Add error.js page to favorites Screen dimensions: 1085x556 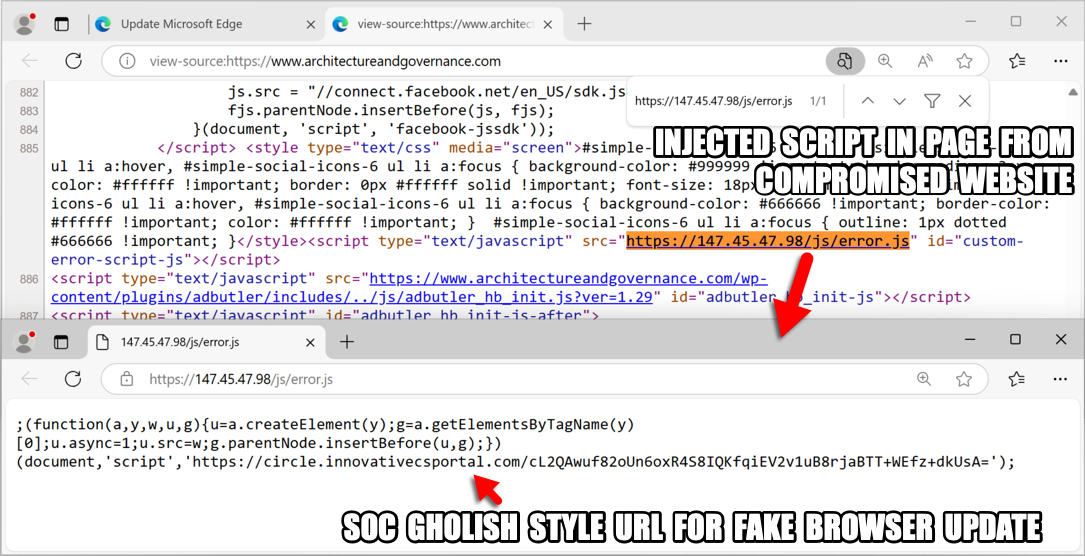click(964, 379)
